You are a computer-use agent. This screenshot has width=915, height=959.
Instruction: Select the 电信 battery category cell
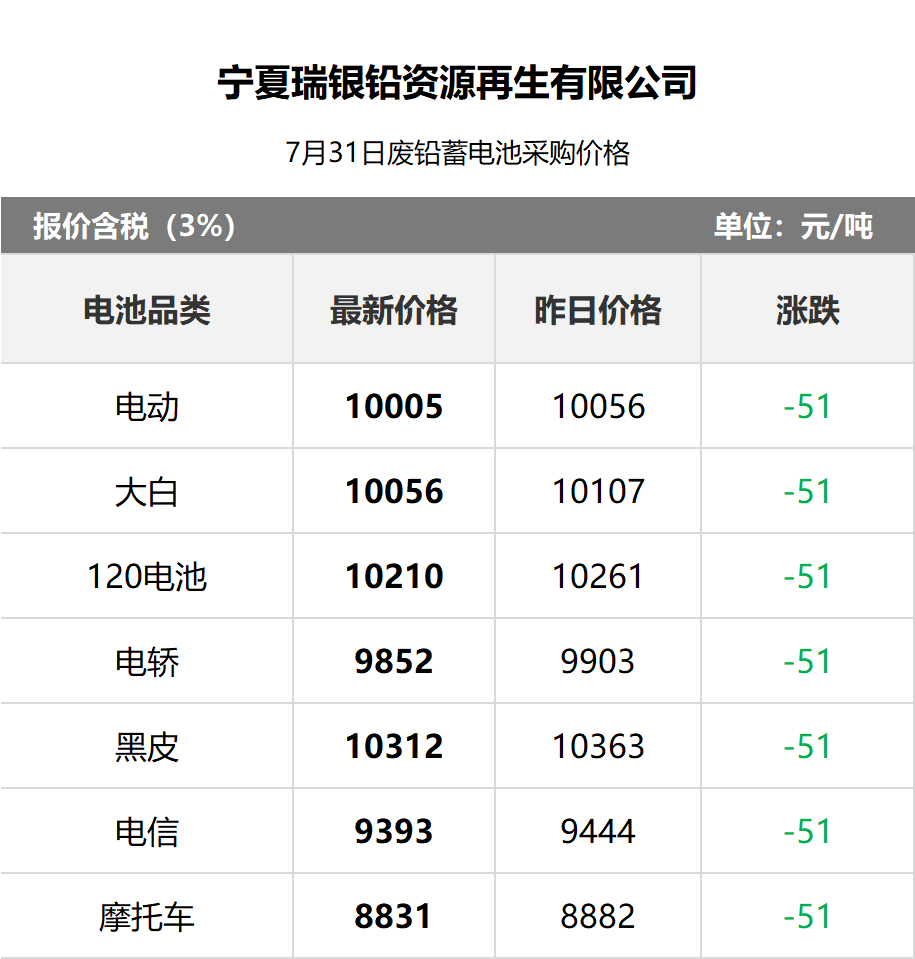[147, 832]
